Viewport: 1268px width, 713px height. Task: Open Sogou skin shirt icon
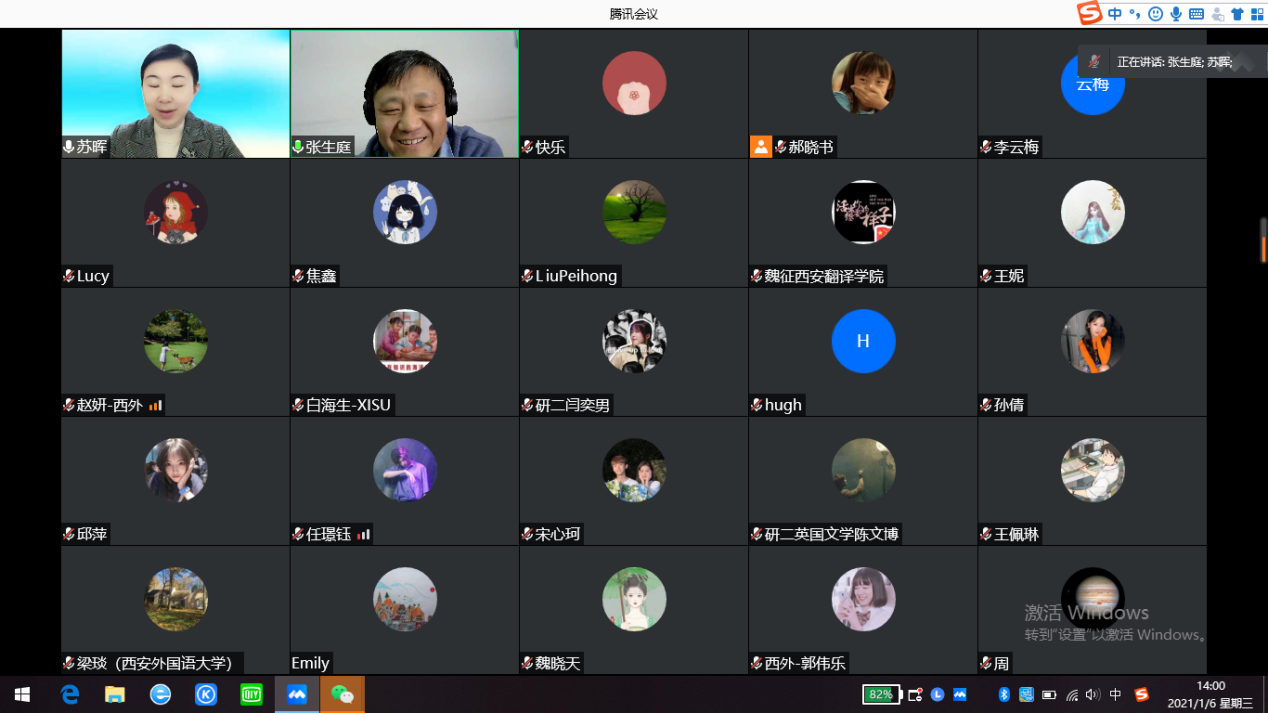tap(1237, 14)
